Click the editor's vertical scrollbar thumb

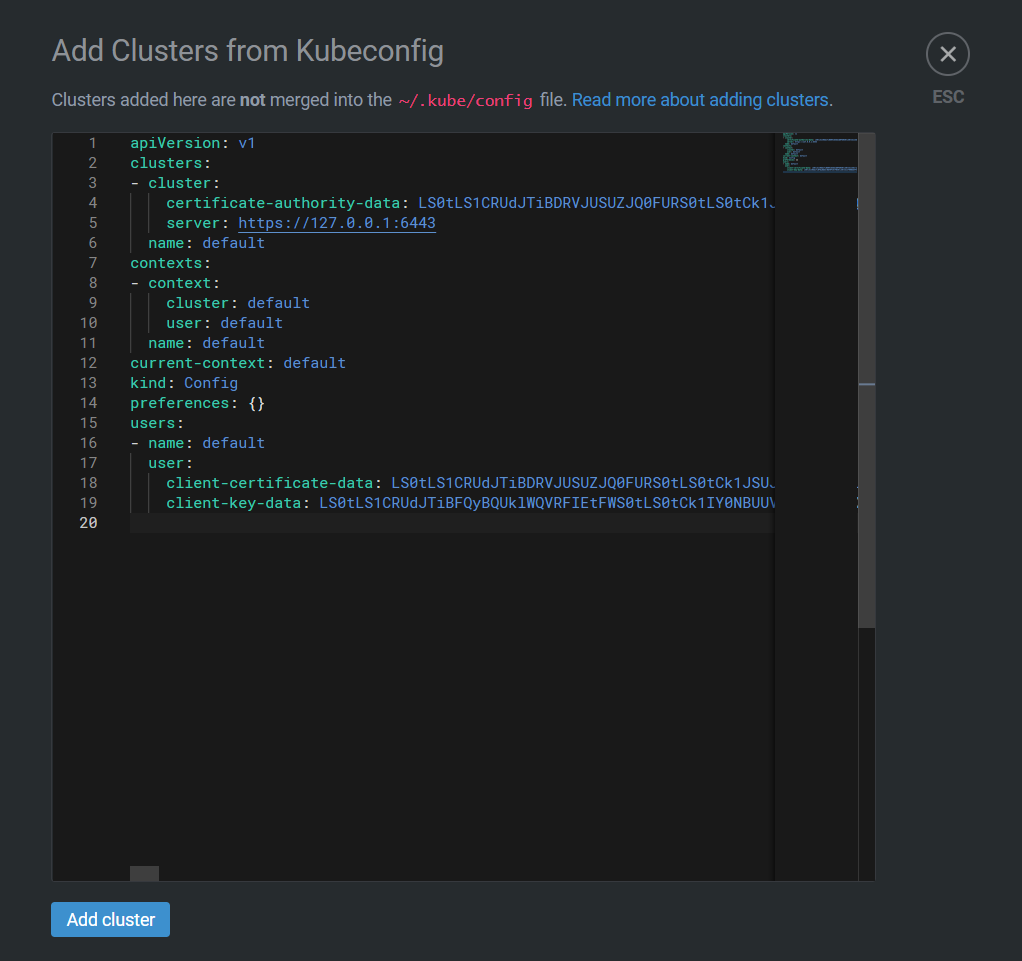point(866,380)
